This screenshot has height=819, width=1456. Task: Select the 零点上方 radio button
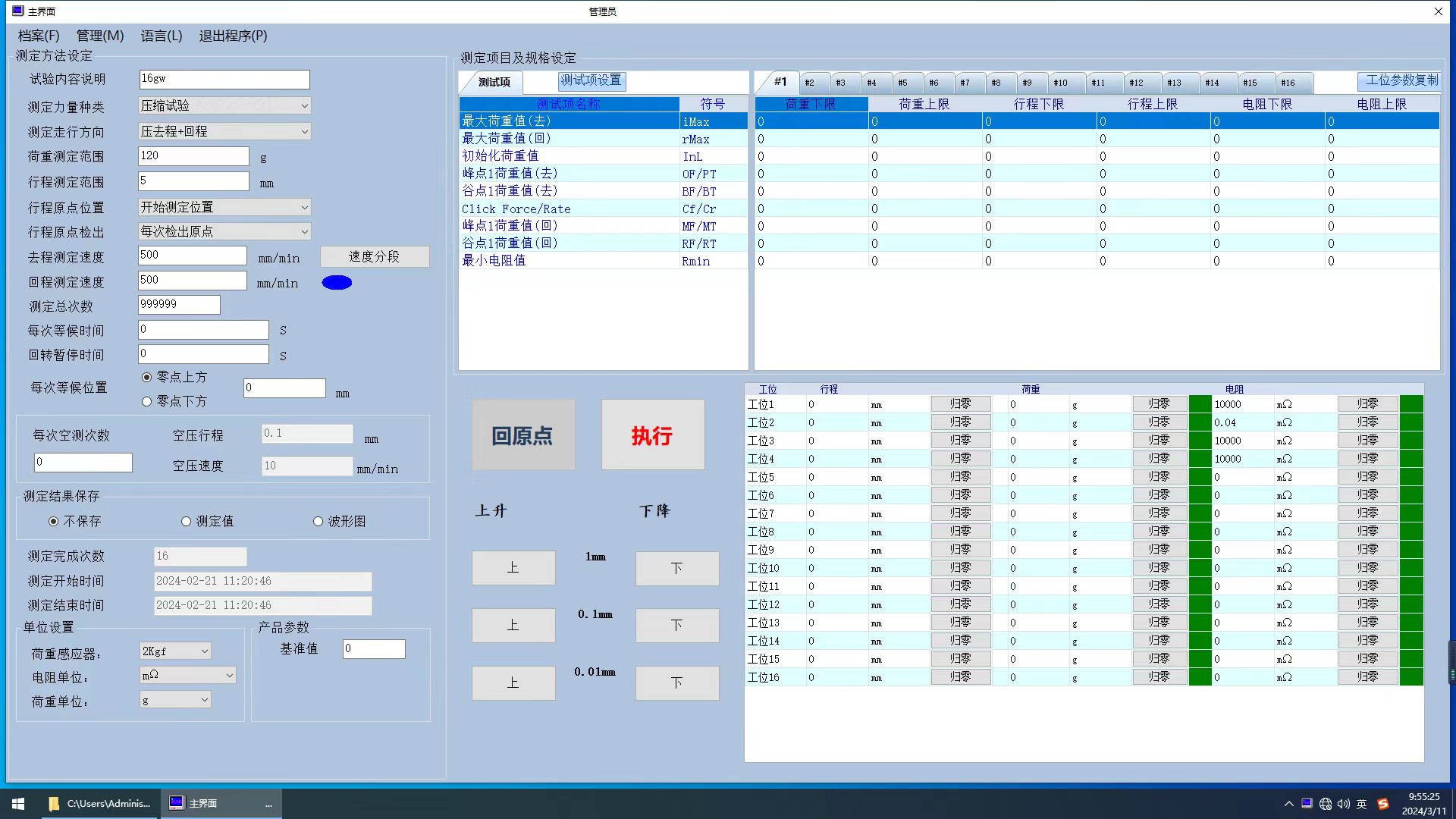pos(147,377)
